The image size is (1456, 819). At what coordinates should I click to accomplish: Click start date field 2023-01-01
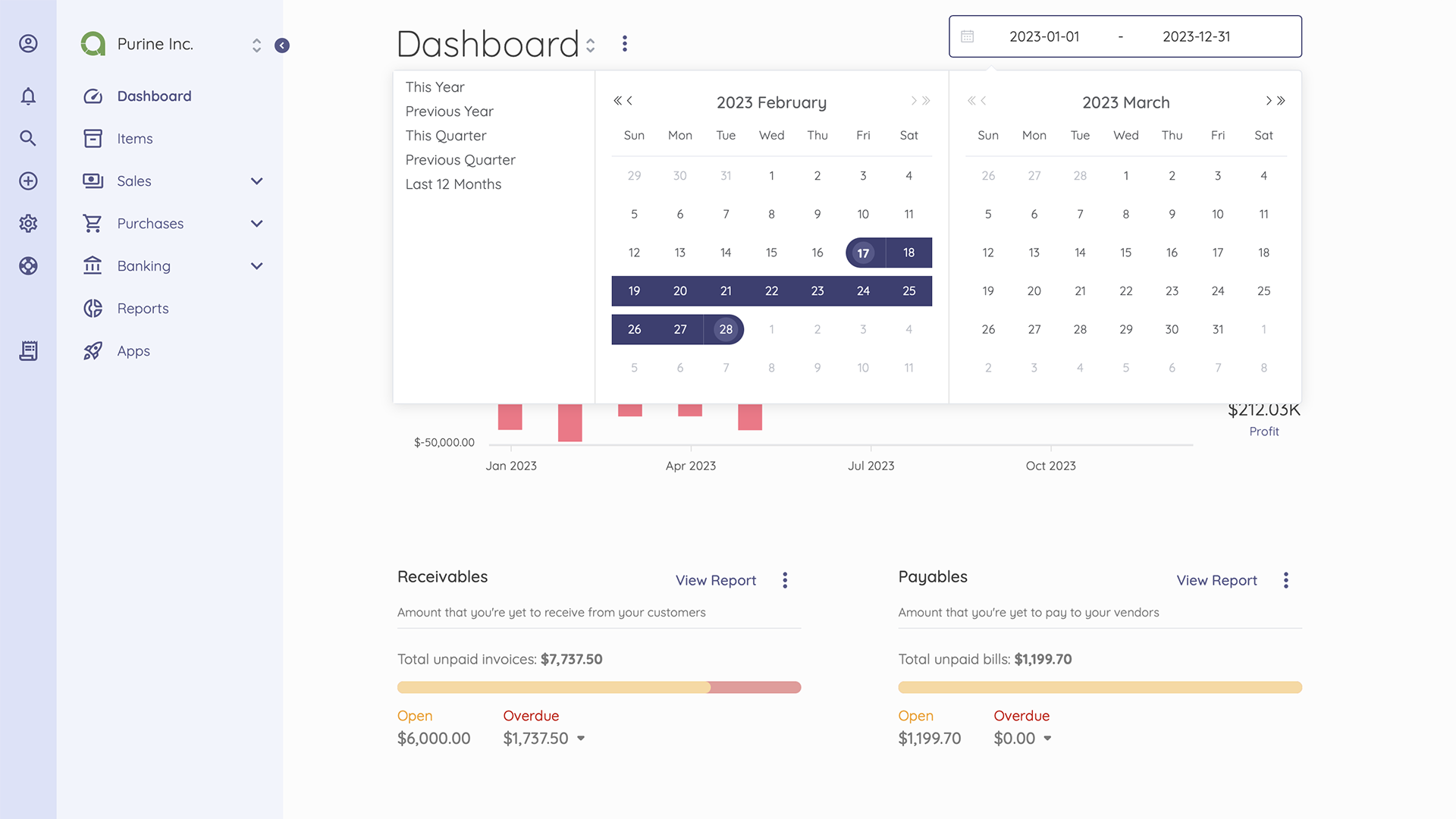pyautogui.click(x=1044, y=36)
